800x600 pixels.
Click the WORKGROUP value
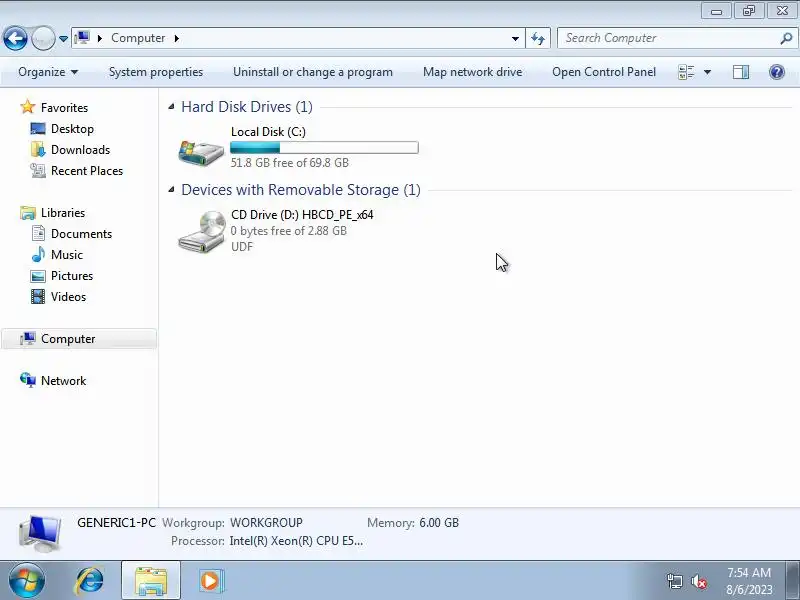click(x=266, y=523)
